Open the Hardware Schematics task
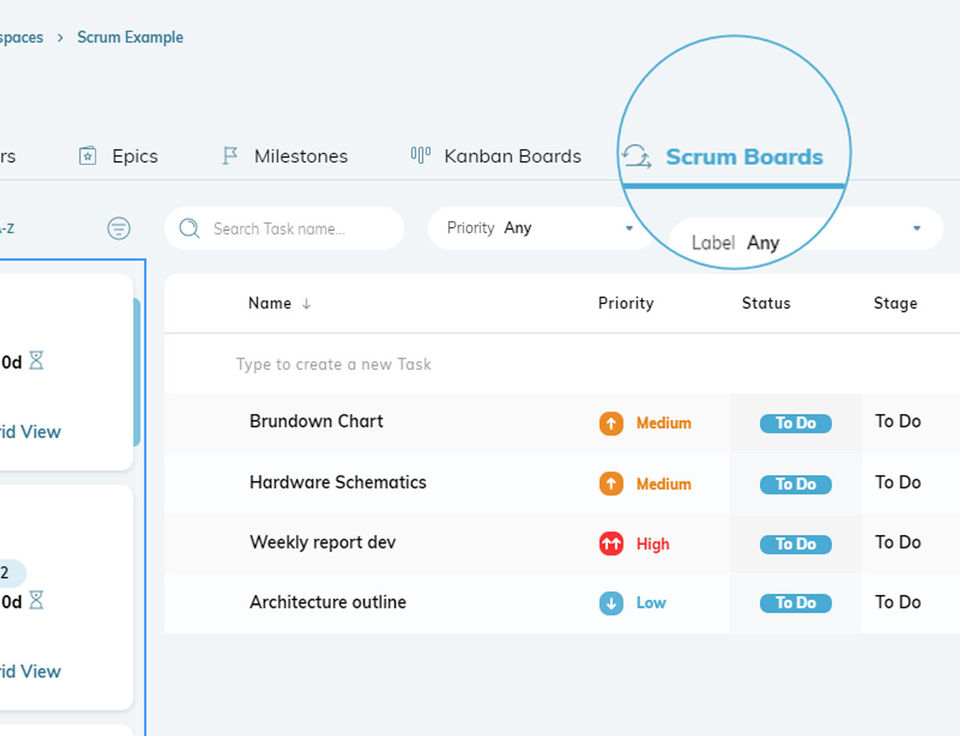This screenshot has width=960, height=736. [x=338, y=483]
